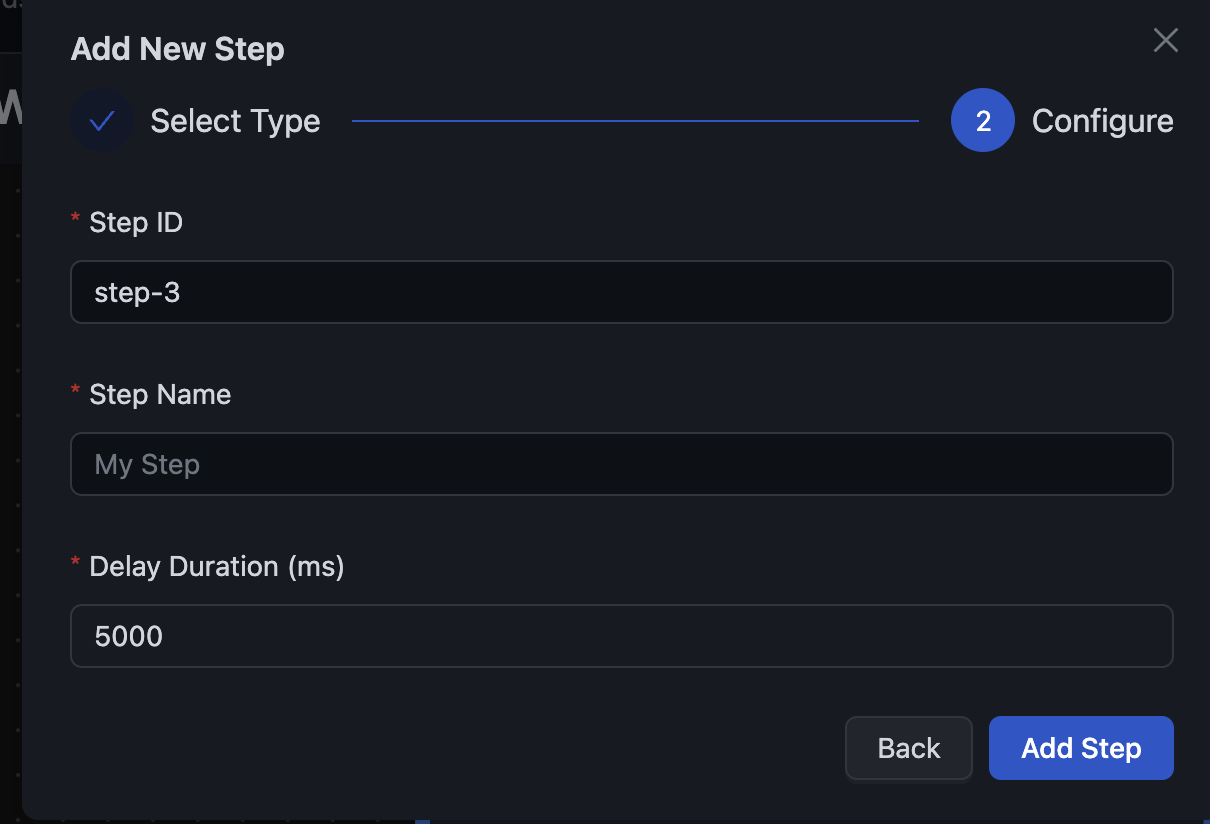Click the partially hidden heading behind the dialog
Viewport: 1210px width, 824px height.
click(10, 108)
